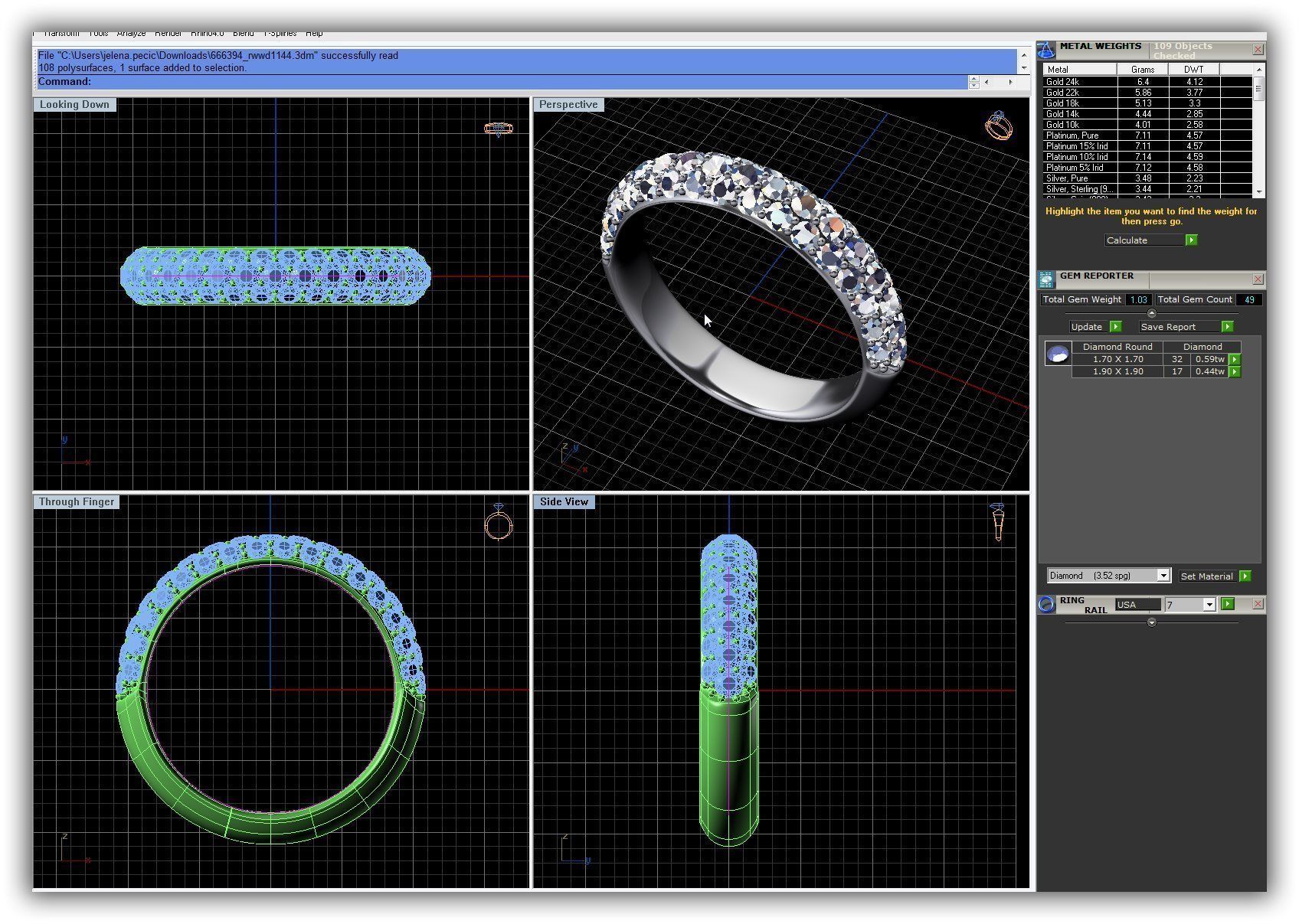
Task: Select the Gold 18k row
Action: (1147, 103)
